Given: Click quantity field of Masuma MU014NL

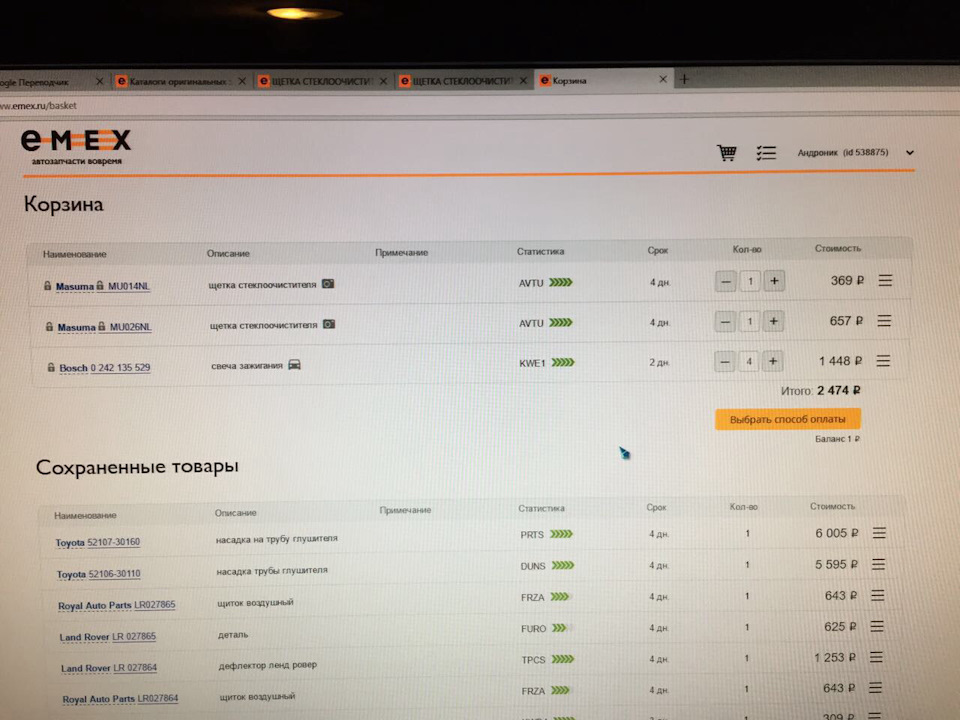Looking at the screenshot, I should [x=750, y=282].
